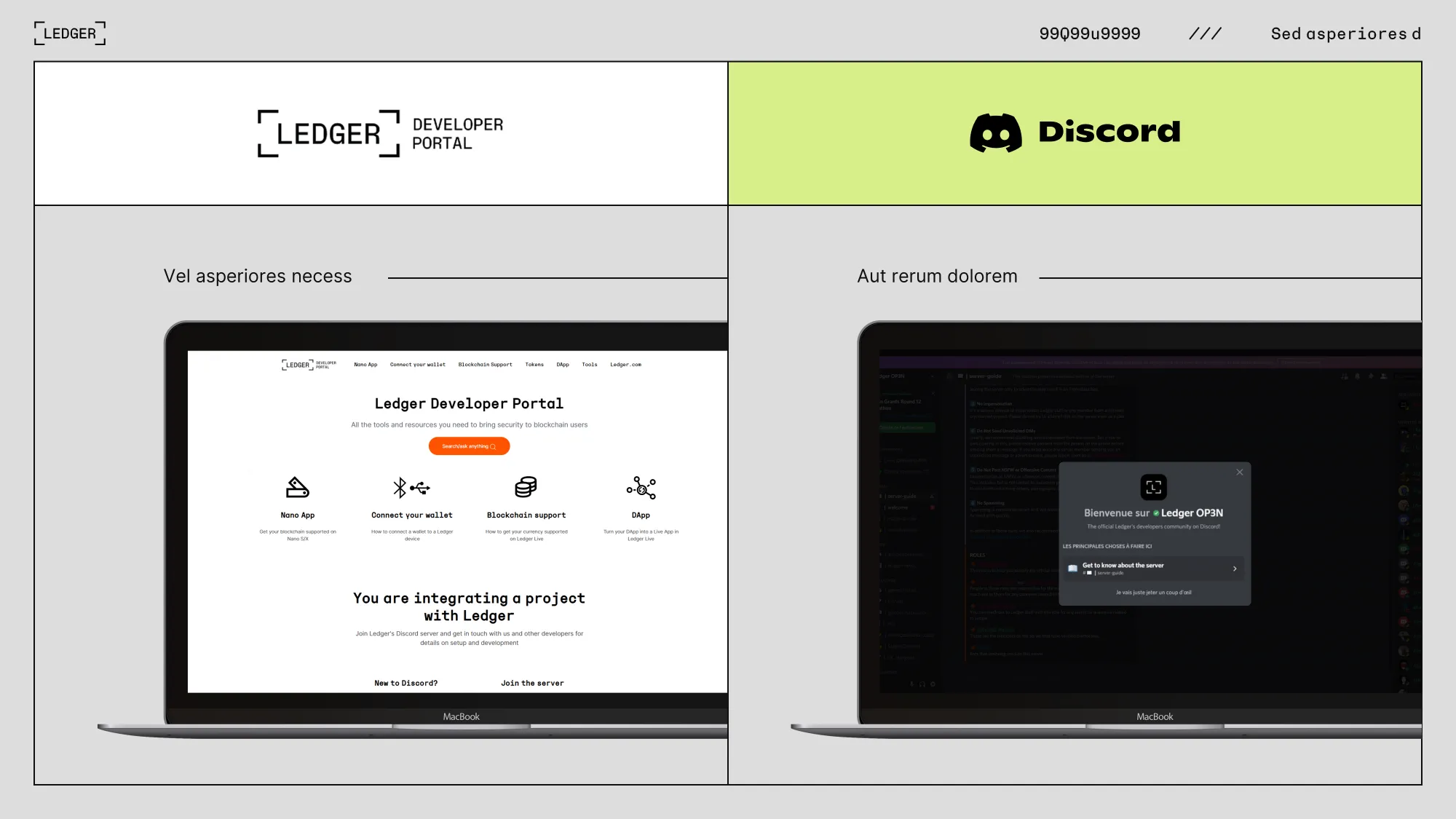Follow the Join the server link
The image size is (1456, 819).
click(x=532, y=683)
